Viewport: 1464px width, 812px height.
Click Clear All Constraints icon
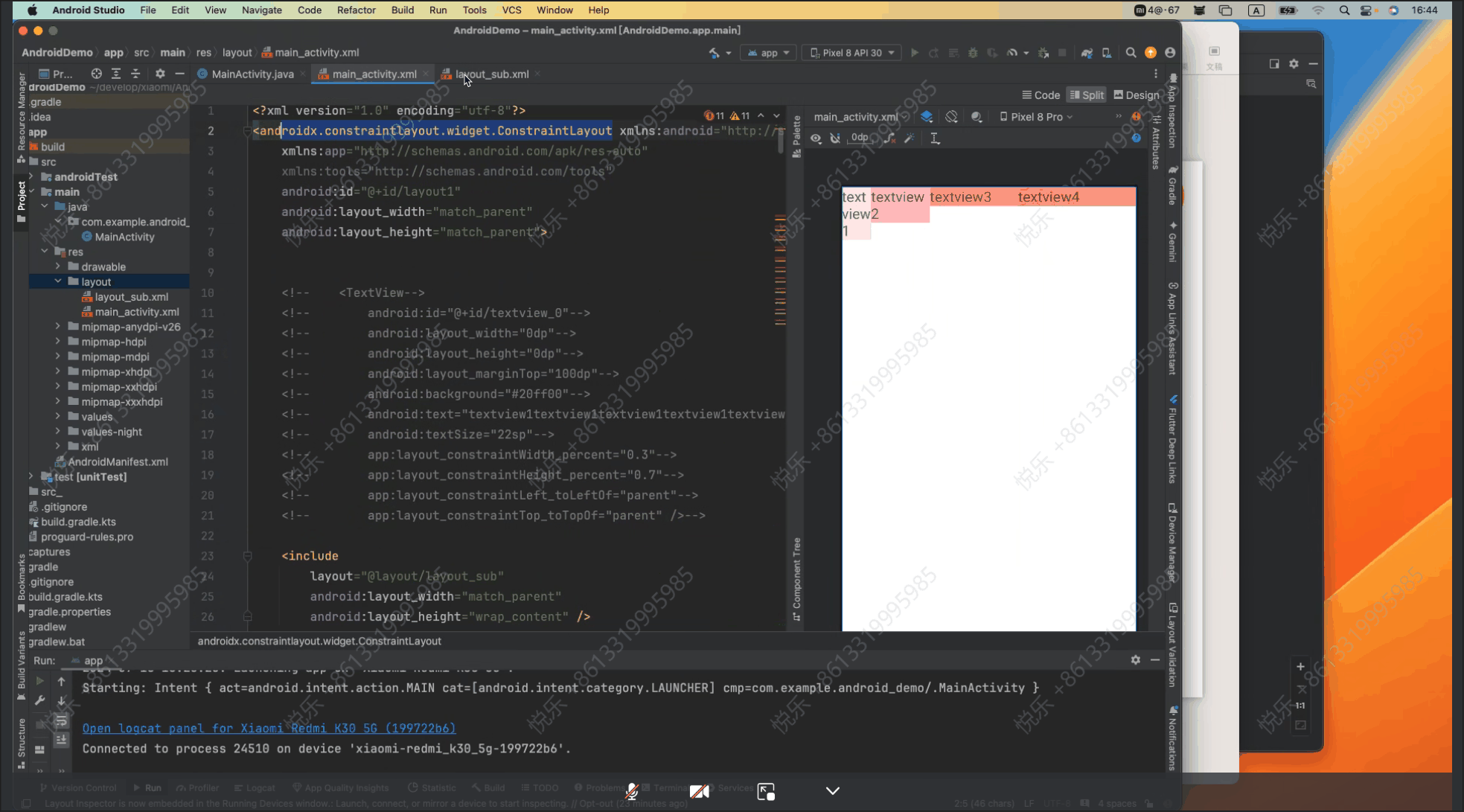(x=889, y=138)
